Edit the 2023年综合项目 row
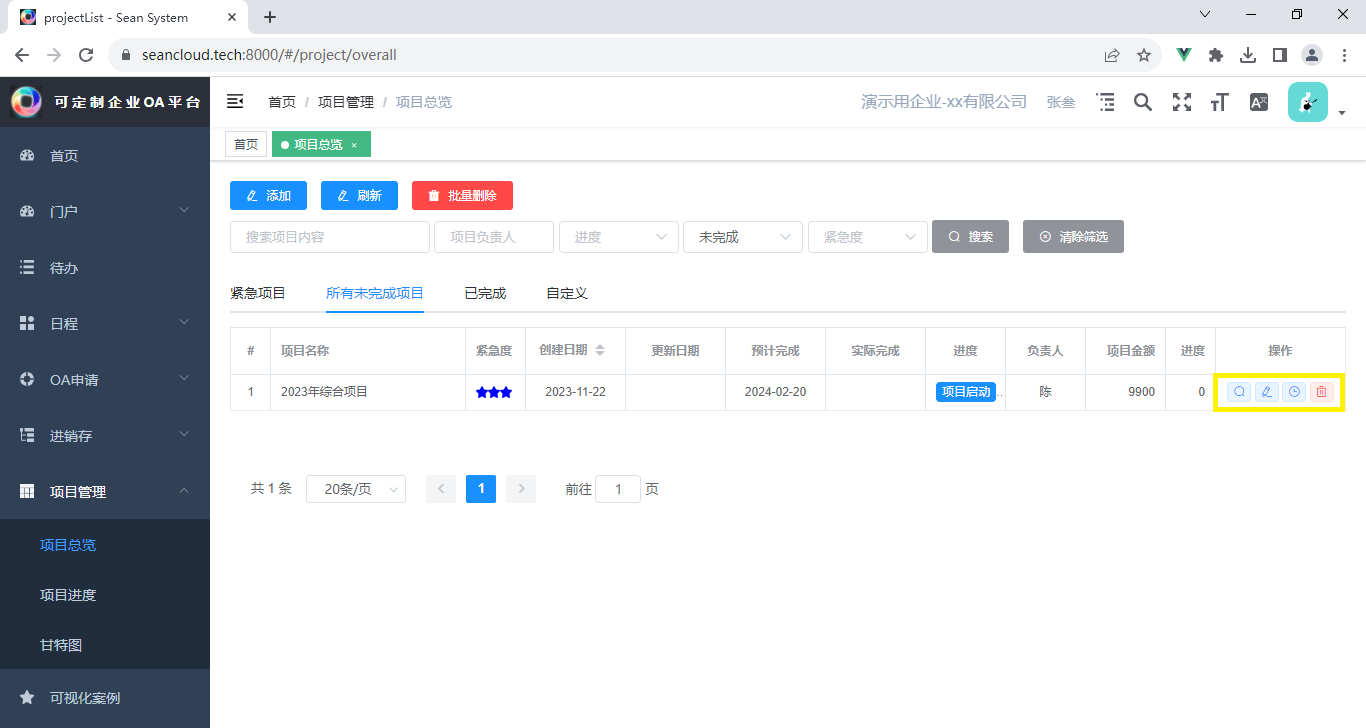1366x728 pixels. (1267, 392)
